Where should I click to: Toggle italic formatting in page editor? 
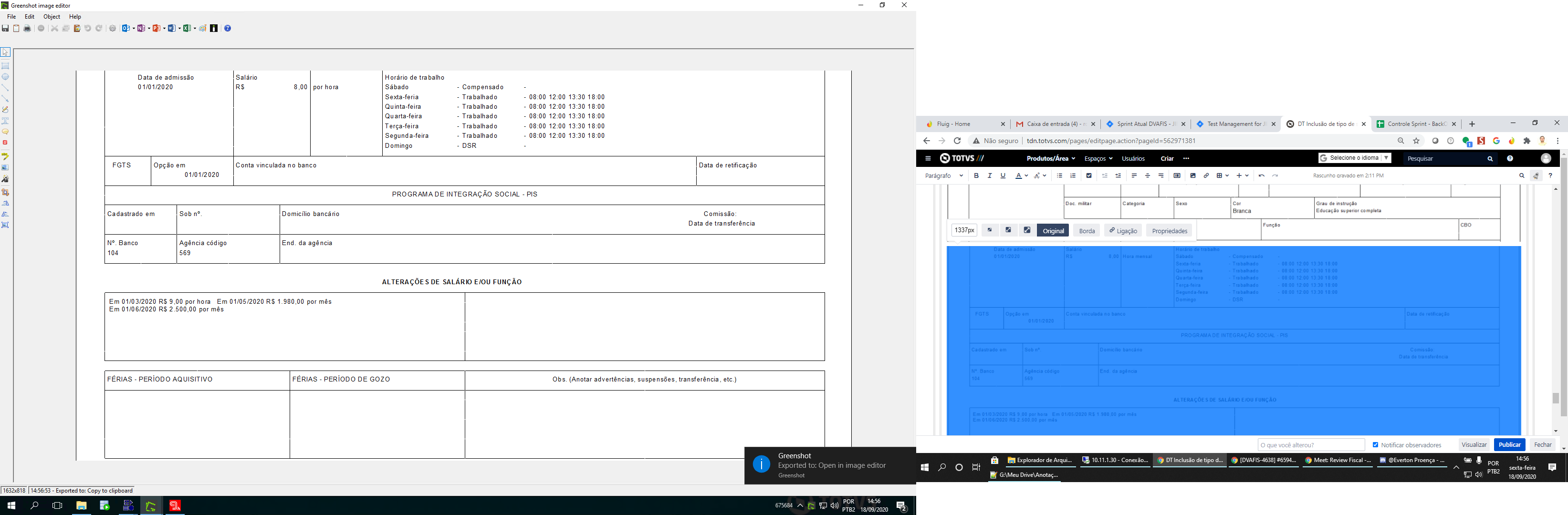click(x=990, y=176)
